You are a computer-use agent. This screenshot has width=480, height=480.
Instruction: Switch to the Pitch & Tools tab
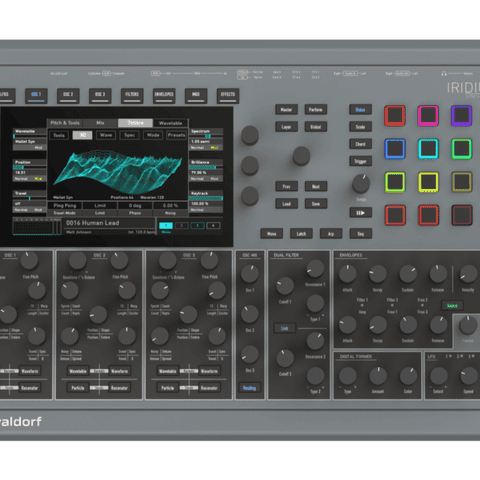click(65, 123)
